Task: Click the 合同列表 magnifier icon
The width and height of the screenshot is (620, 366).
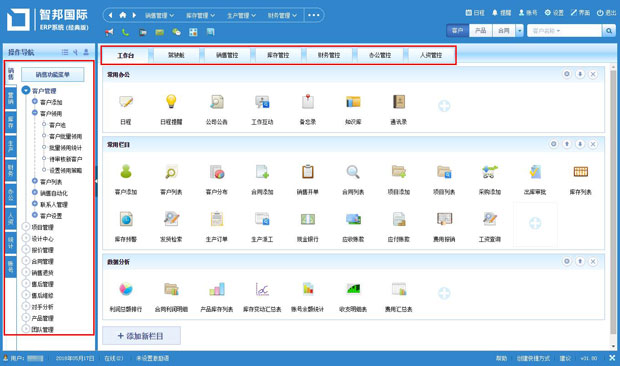Action: pos(353,172)
